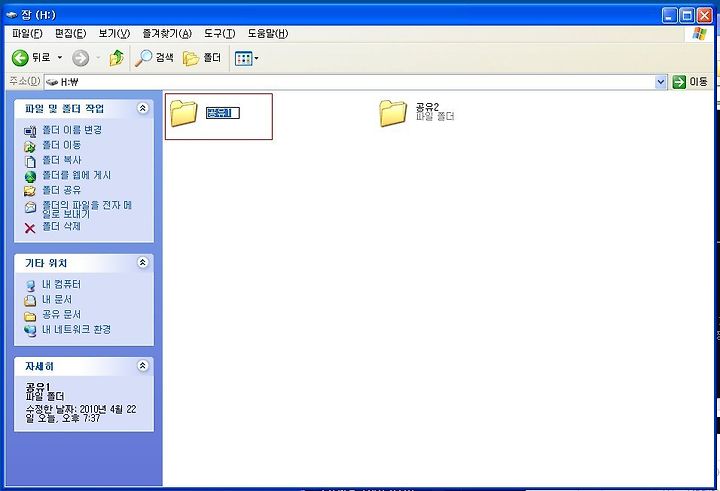Click the 공유2 folder name
The width and height of the screenshot is (720, 491).
pyautogui.click(x=427, y=107)
